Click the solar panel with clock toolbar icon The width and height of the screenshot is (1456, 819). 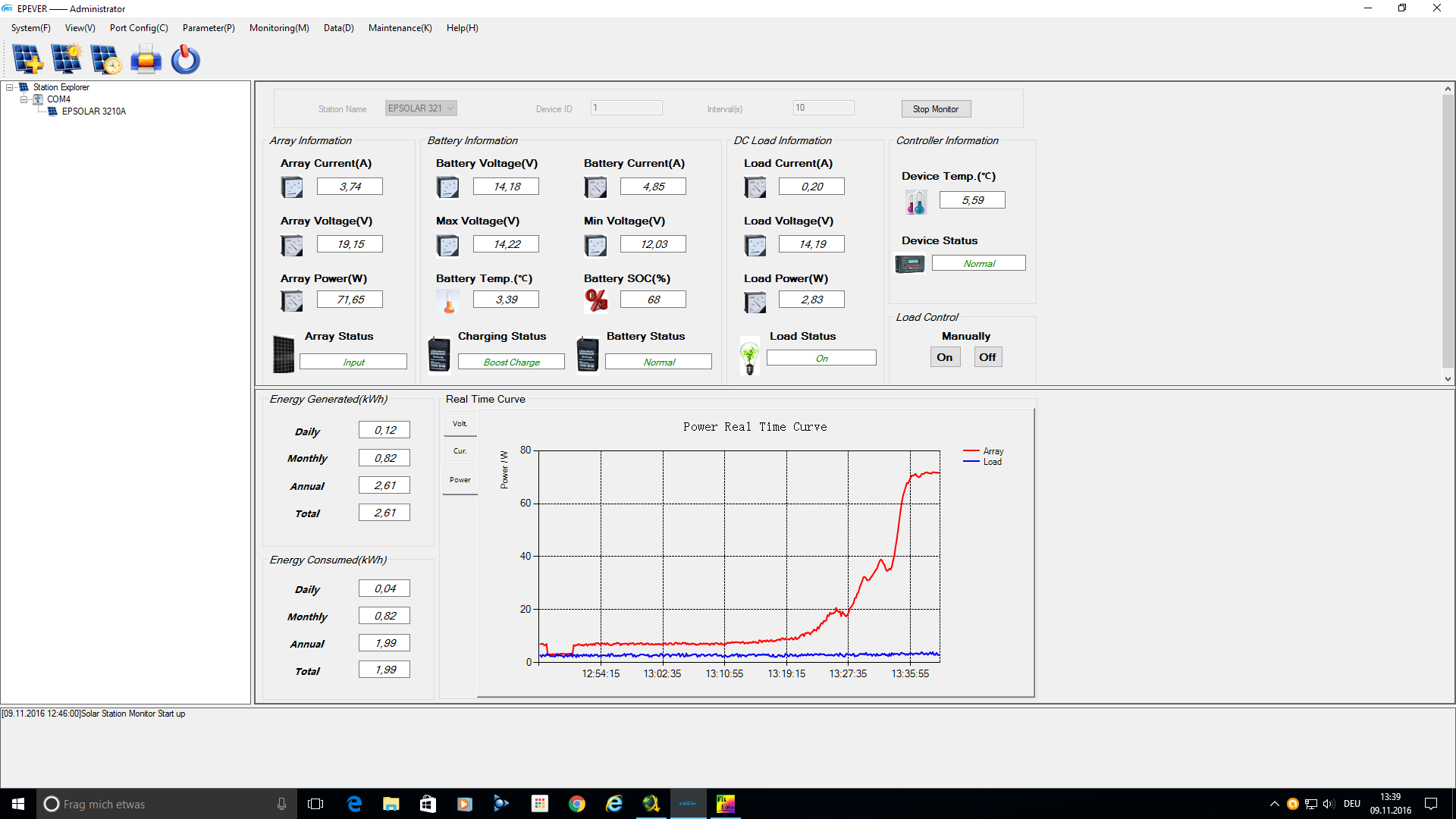(x=106, y=59)
